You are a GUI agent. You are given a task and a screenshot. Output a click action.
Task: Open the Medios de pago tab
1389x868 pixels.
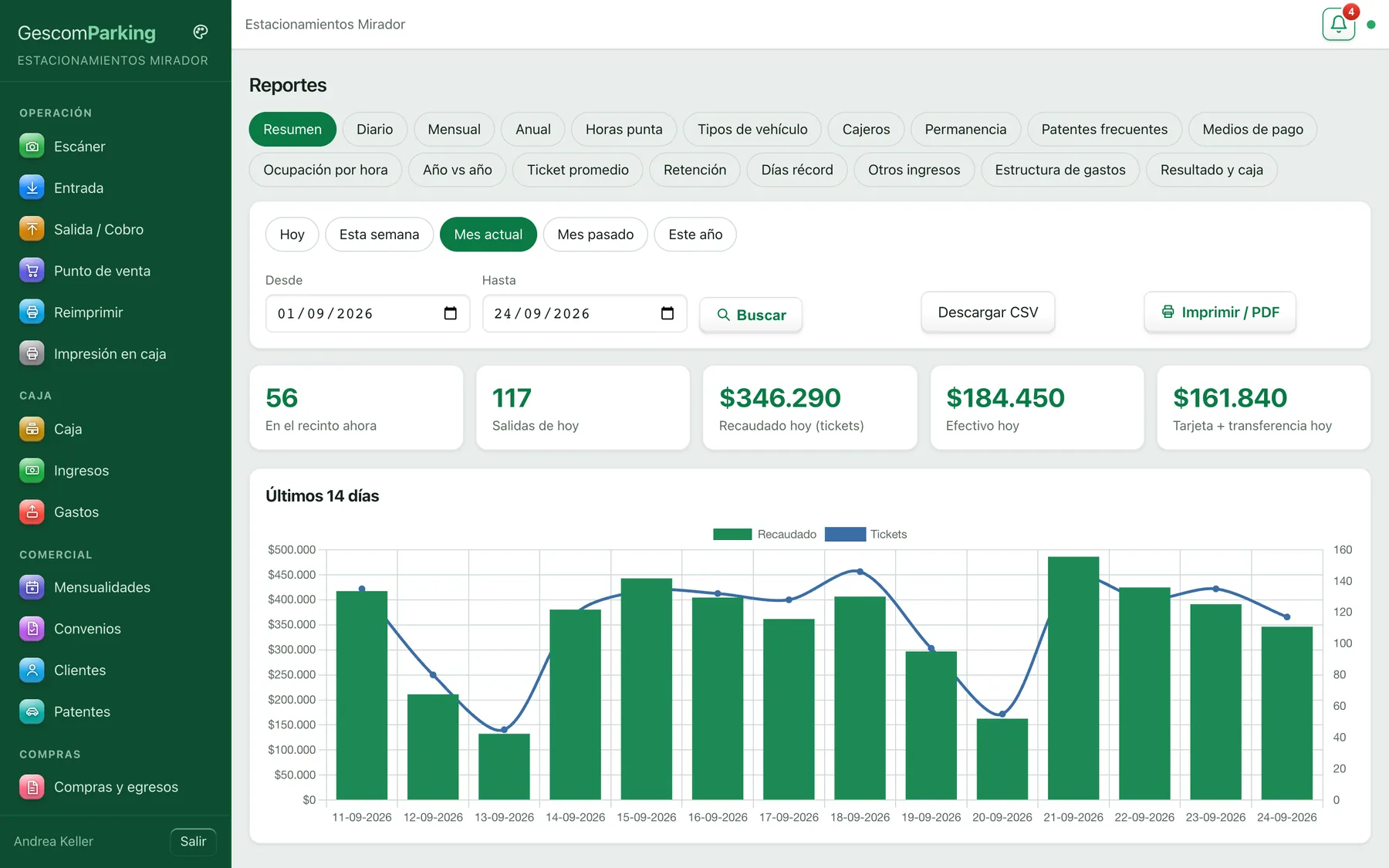1252,129
